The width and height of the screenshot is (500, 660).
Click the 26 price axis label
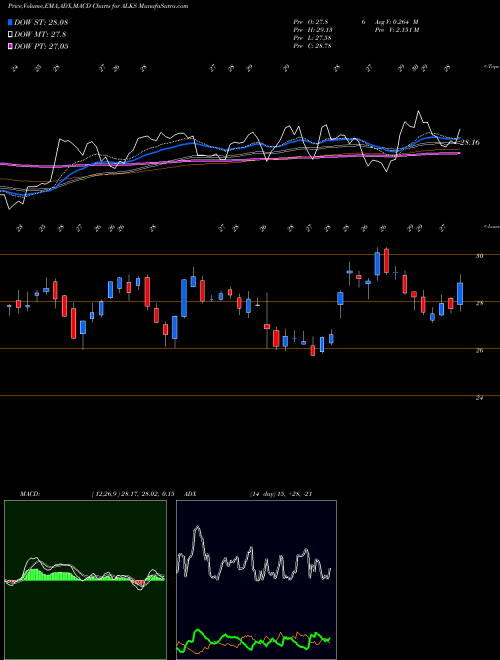click(479, 350)
